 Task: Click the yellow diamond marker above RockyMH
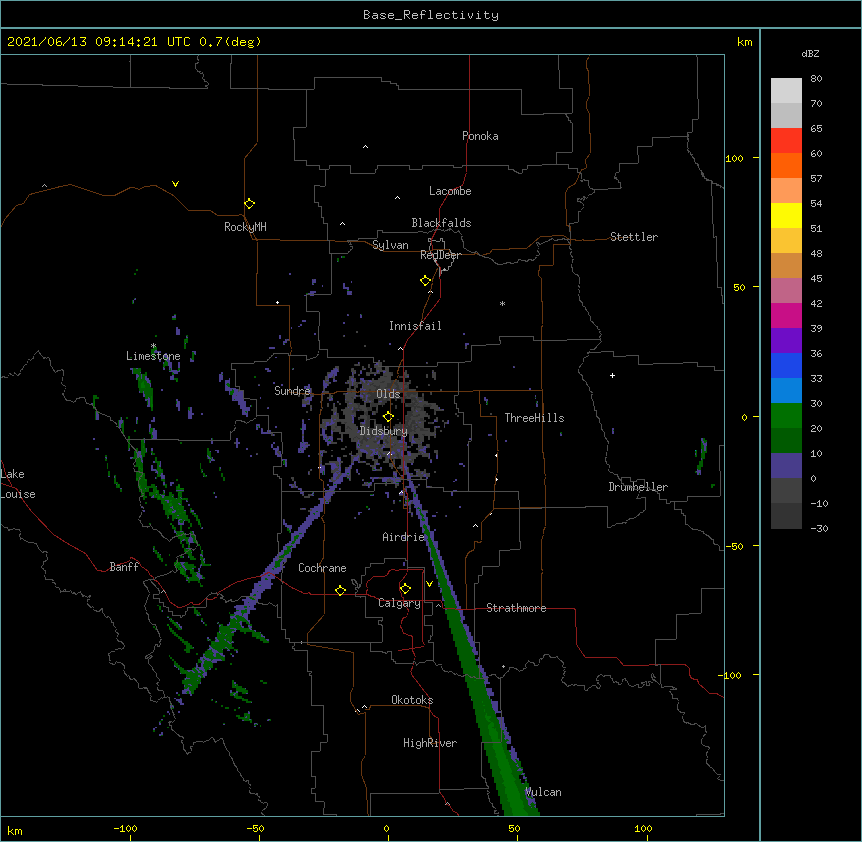(x=249, y=203)
